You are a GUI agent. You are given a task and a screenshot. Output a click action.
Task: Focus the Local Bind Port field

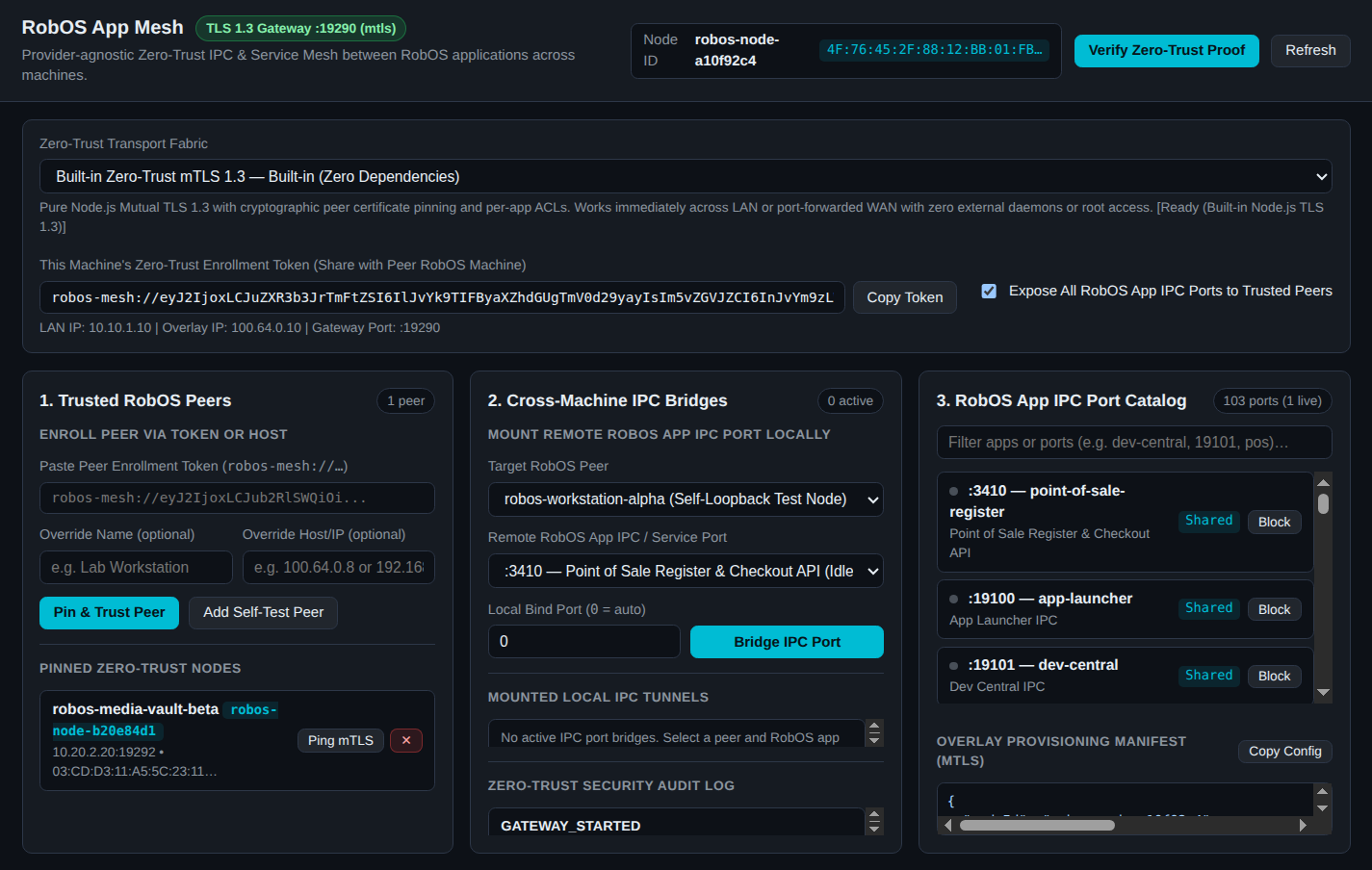coord(584,642)
